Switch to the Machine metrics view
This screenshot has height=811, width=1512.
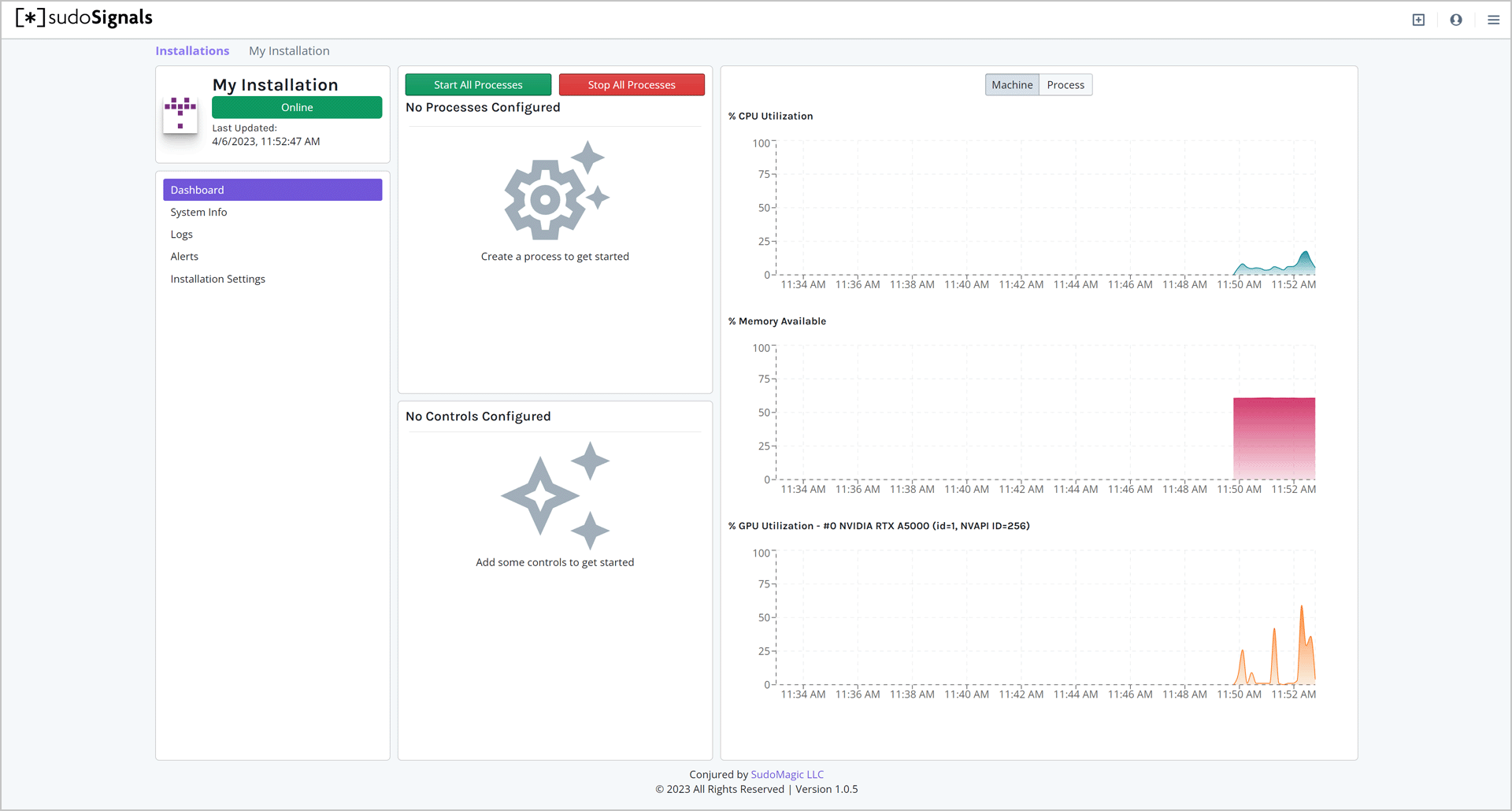[1012, 85]
